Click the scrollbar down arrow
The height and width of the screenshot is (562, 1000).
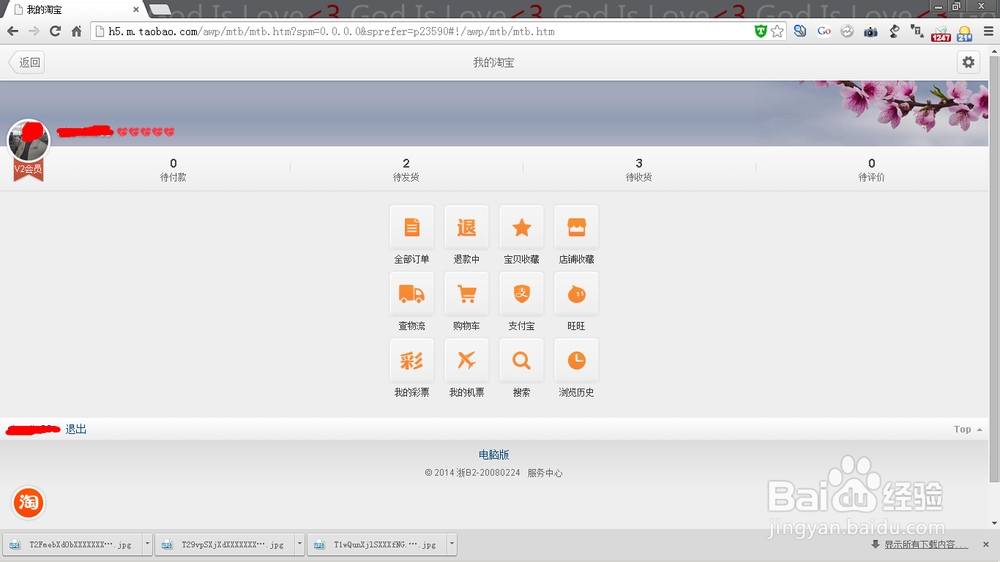click(x=994, y=523)
